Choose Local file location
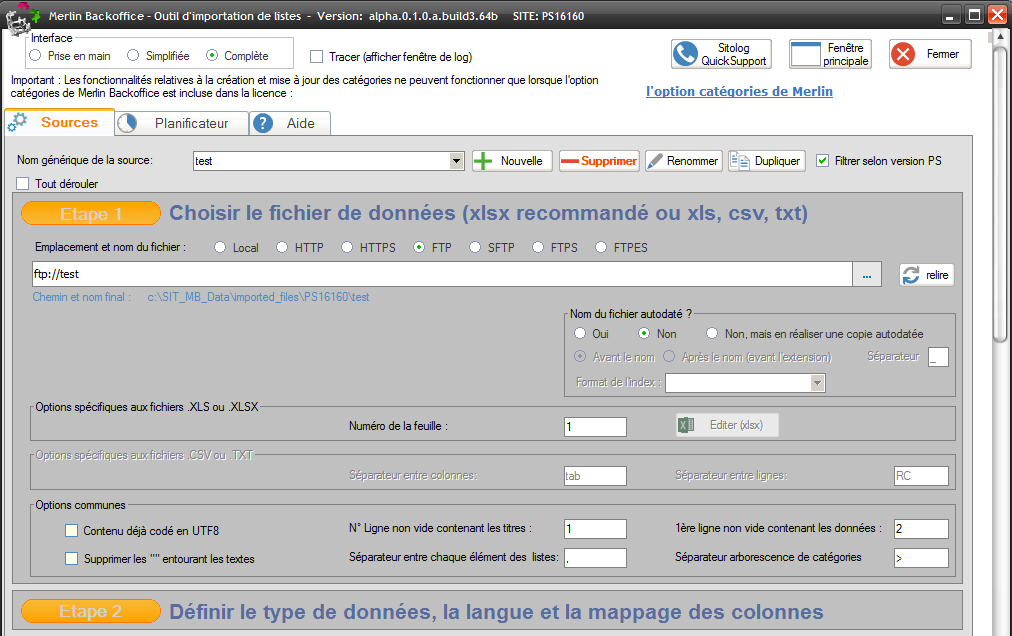The image size is (1012, 636). tap(220, 247)
